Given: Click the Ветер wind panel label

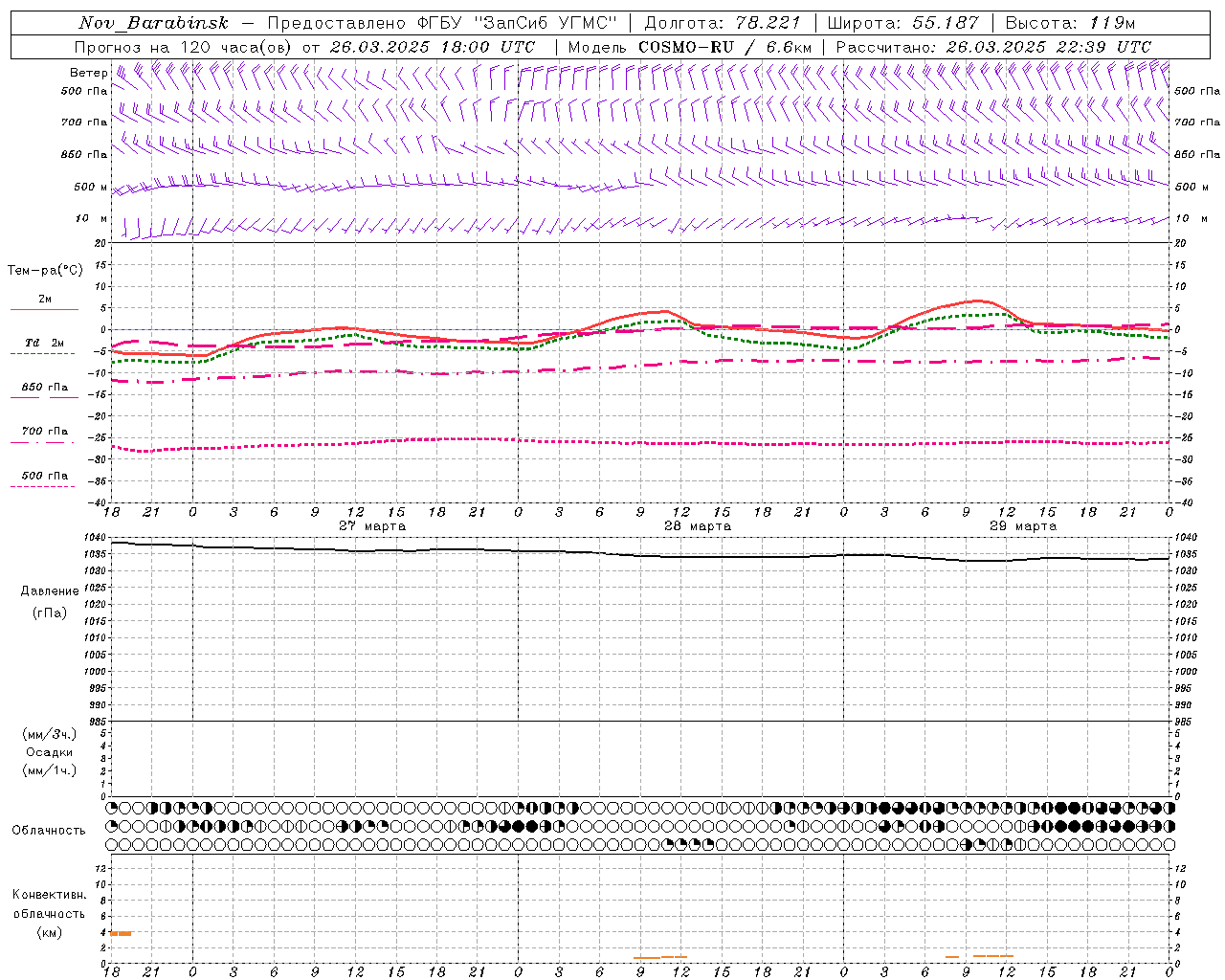Looking at the screenshot, I should coord(88,73).
